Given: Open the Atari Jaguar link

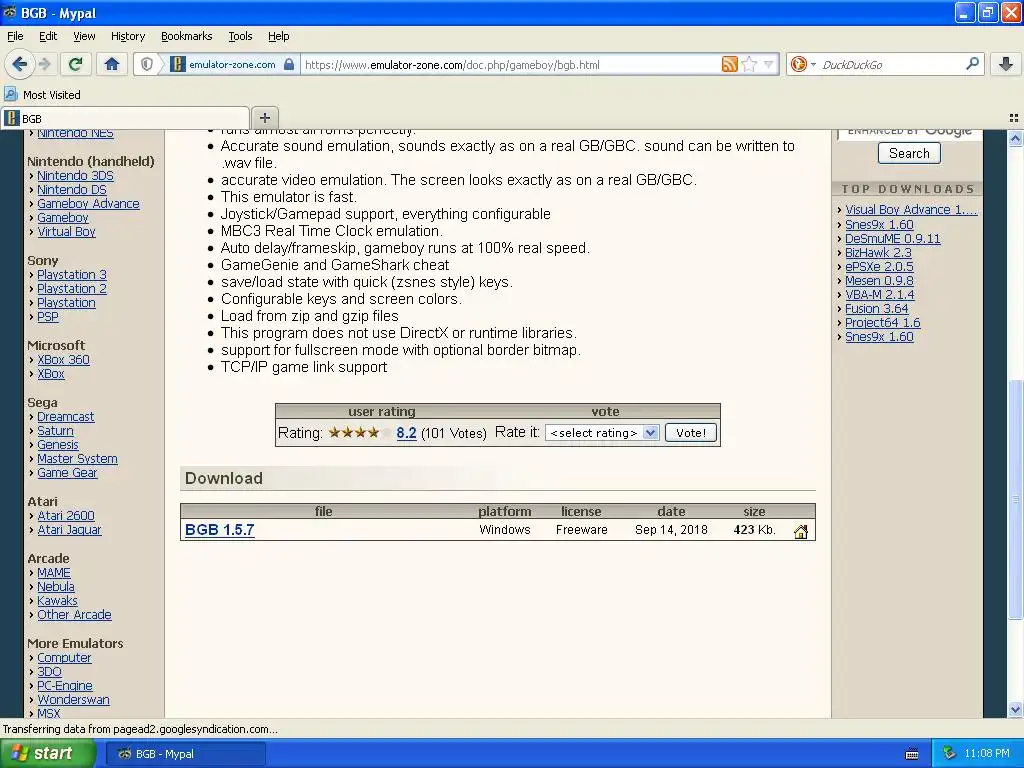Looking at the screenshot, I should click(69, 530).
